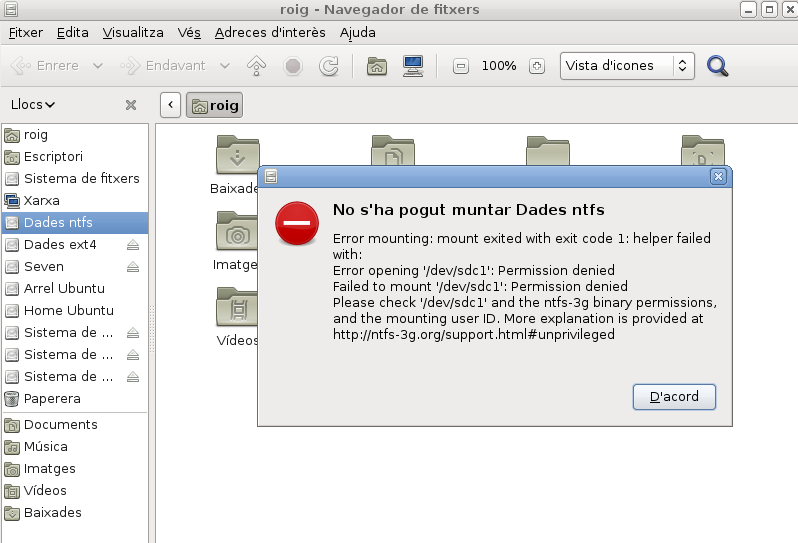The height and width of the screenshot is (543, 798).
Task: Click the path bar left arrow
Action: click(x=170, y=105)
